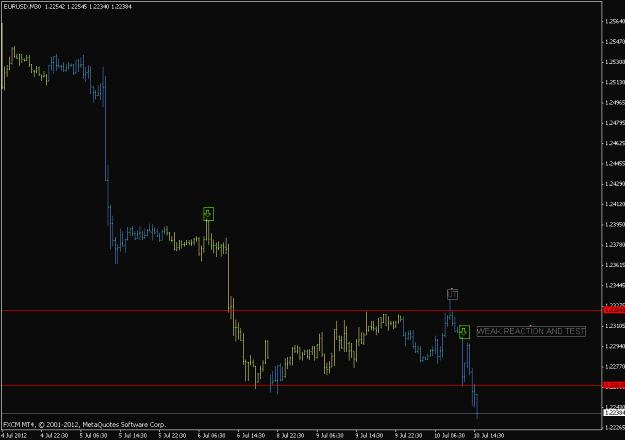The width and height of the screenshot is (625, 440).
Task: Click the 1.22770 price axis label
Action: click(615, 367)
